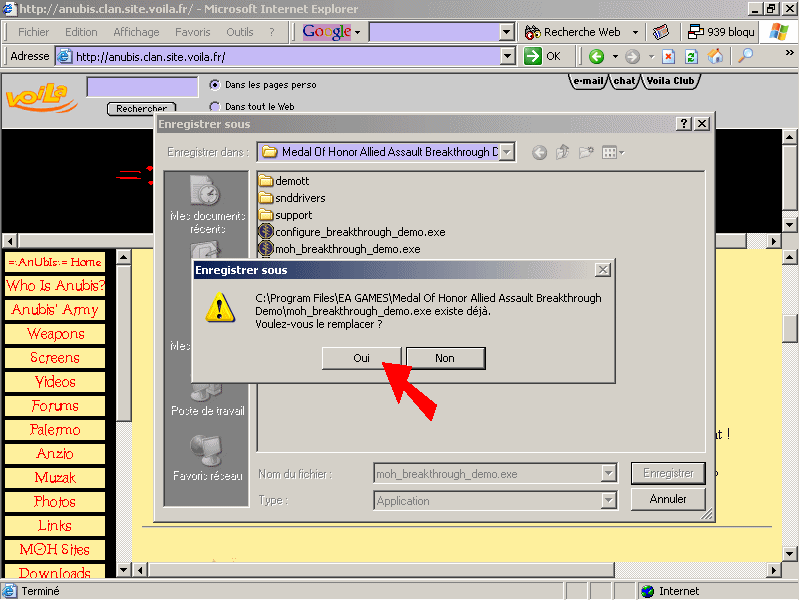Viewport: 800px width, 600px height.
Task: Click the Voila search input field
Action: coord(142,87)
